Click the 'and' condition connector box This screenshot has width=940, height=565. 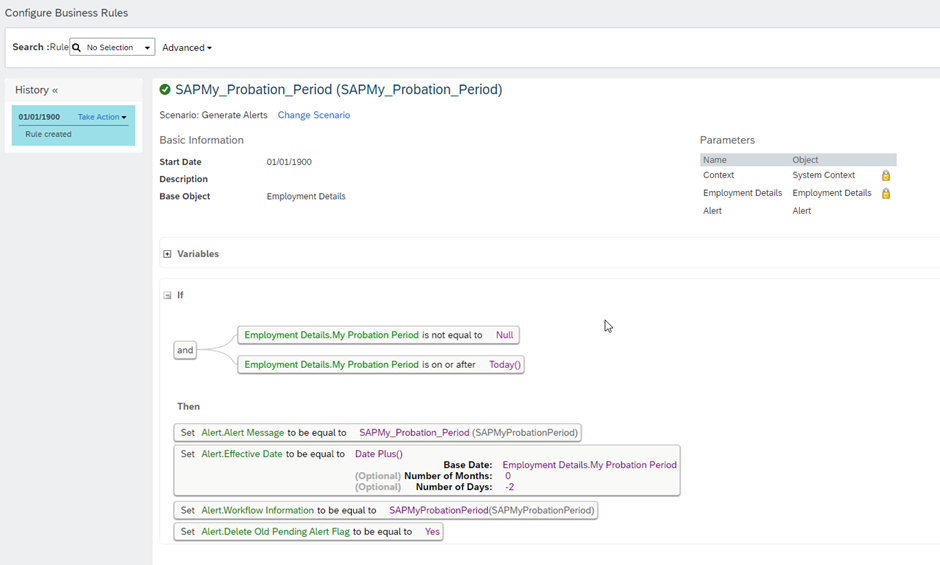tap(185, 350)
